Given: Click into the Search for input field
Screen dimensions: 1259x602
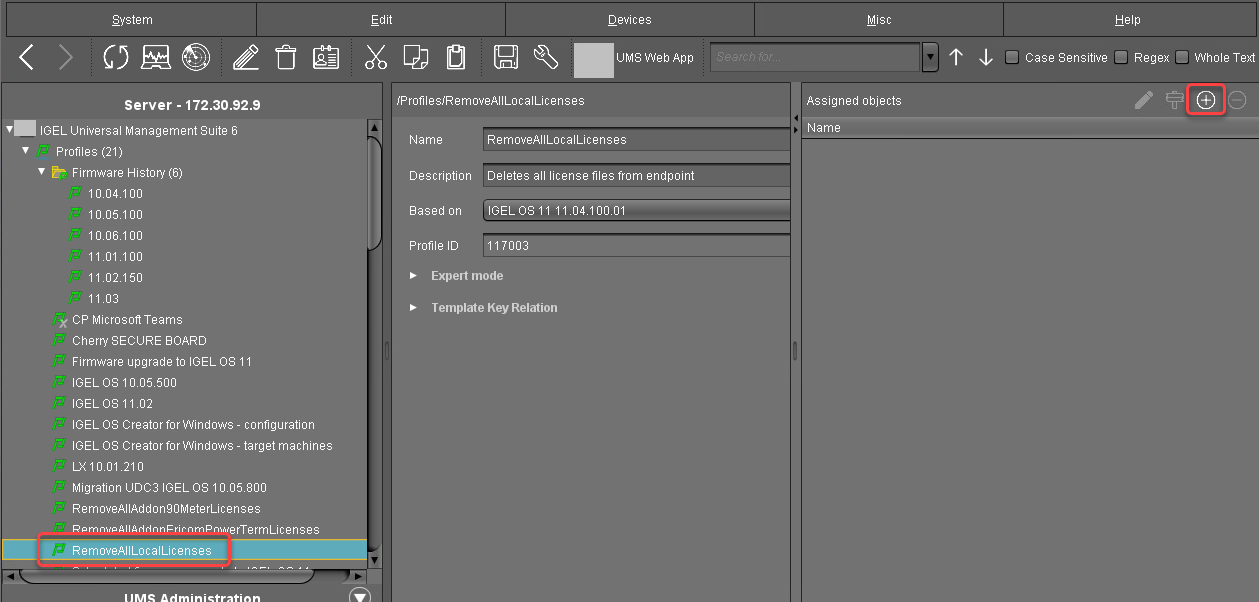Looking at the screenshot, I should (x=815, y=58).
